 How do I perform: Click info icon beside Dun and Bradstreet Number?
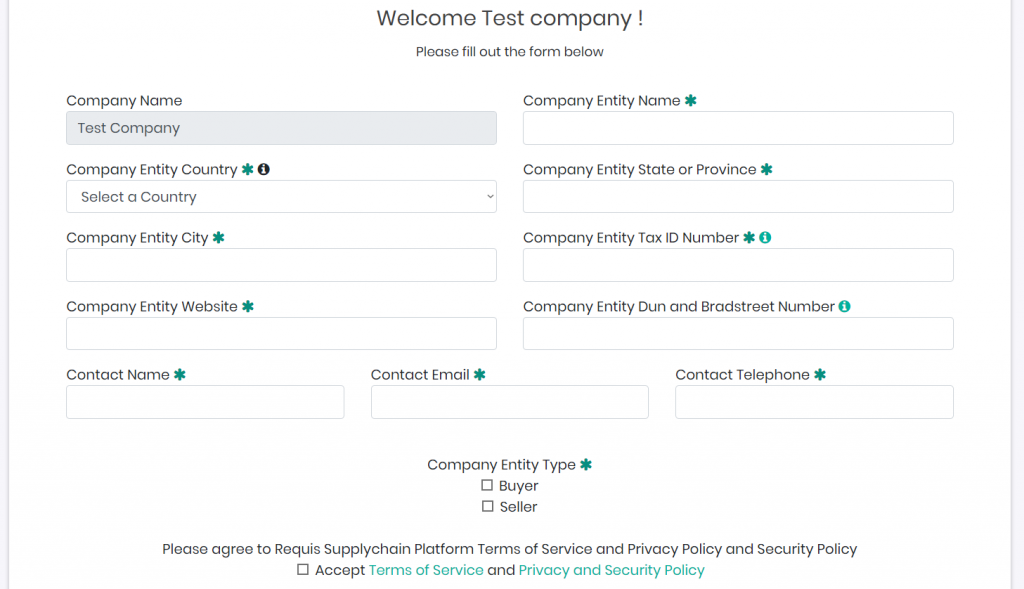844,307
